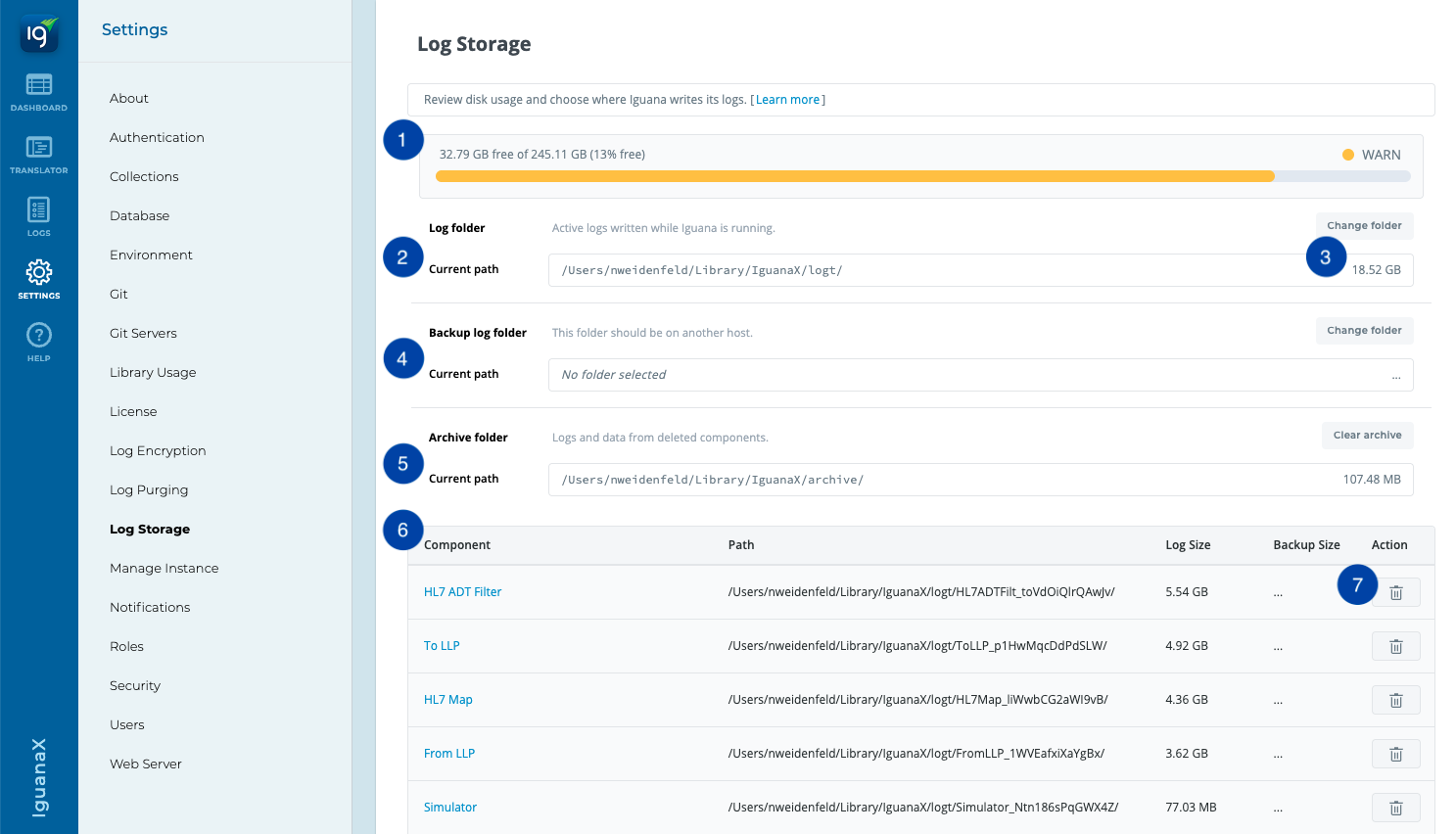The width and height of the screenshot is (1456, 834).
Task: Open the Learn more link
Action: coord(787,100)
